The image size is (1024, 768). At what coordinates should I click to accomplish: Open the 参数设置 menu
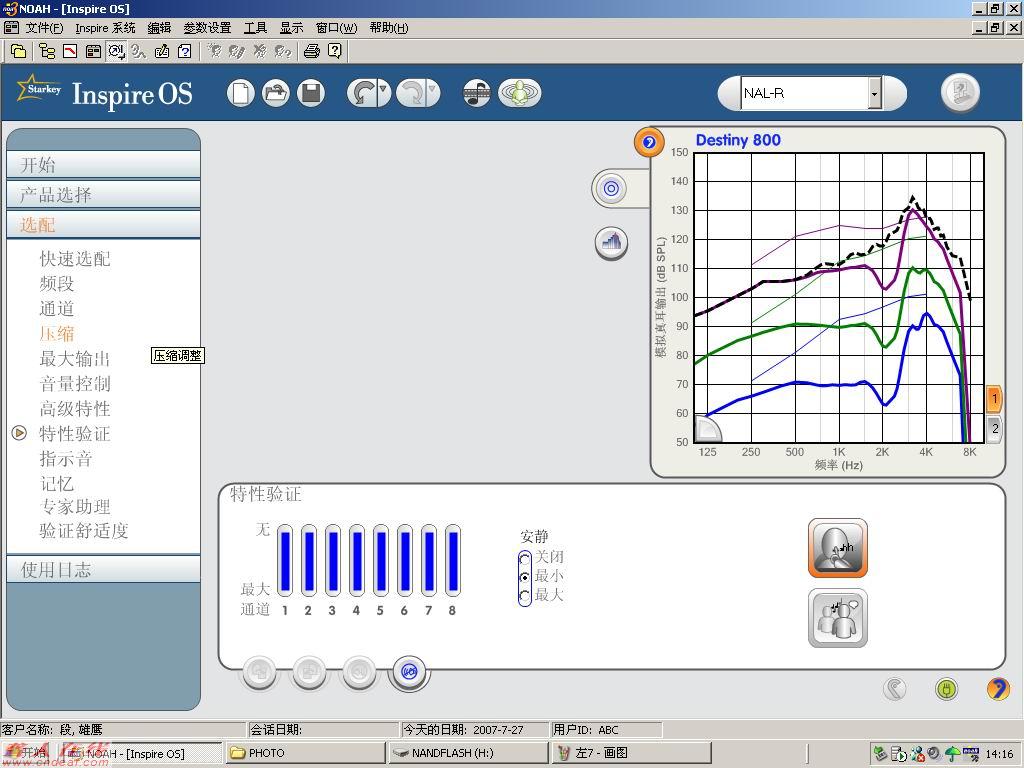tap(207, 27)
